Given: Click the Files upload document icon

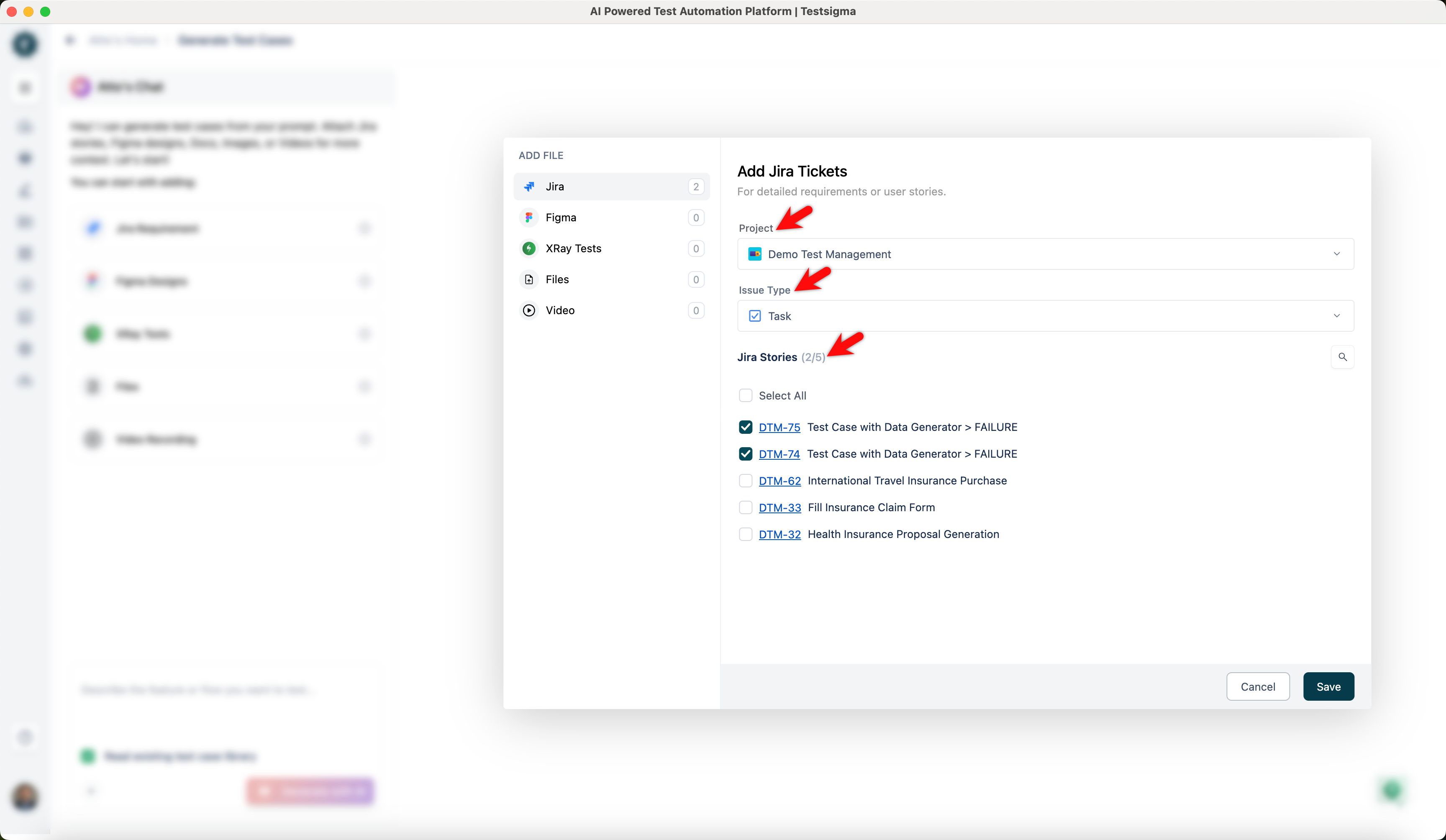Looking at the screenshot, I should (528, 279).
